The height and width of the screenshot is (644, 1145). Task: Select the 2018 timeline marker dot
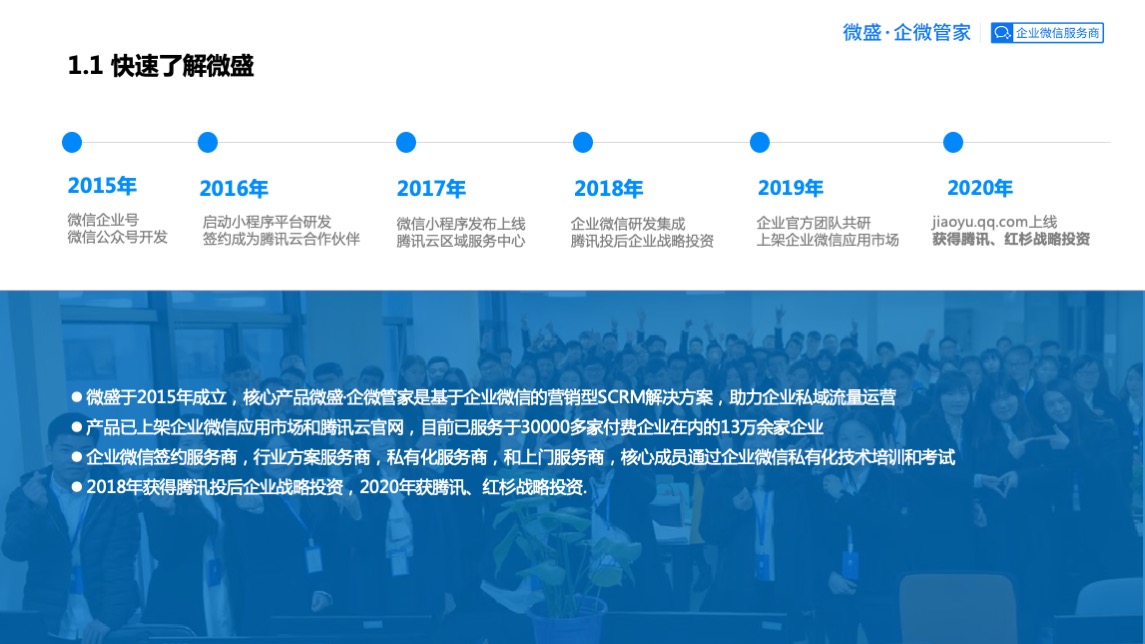click(583, 142)
